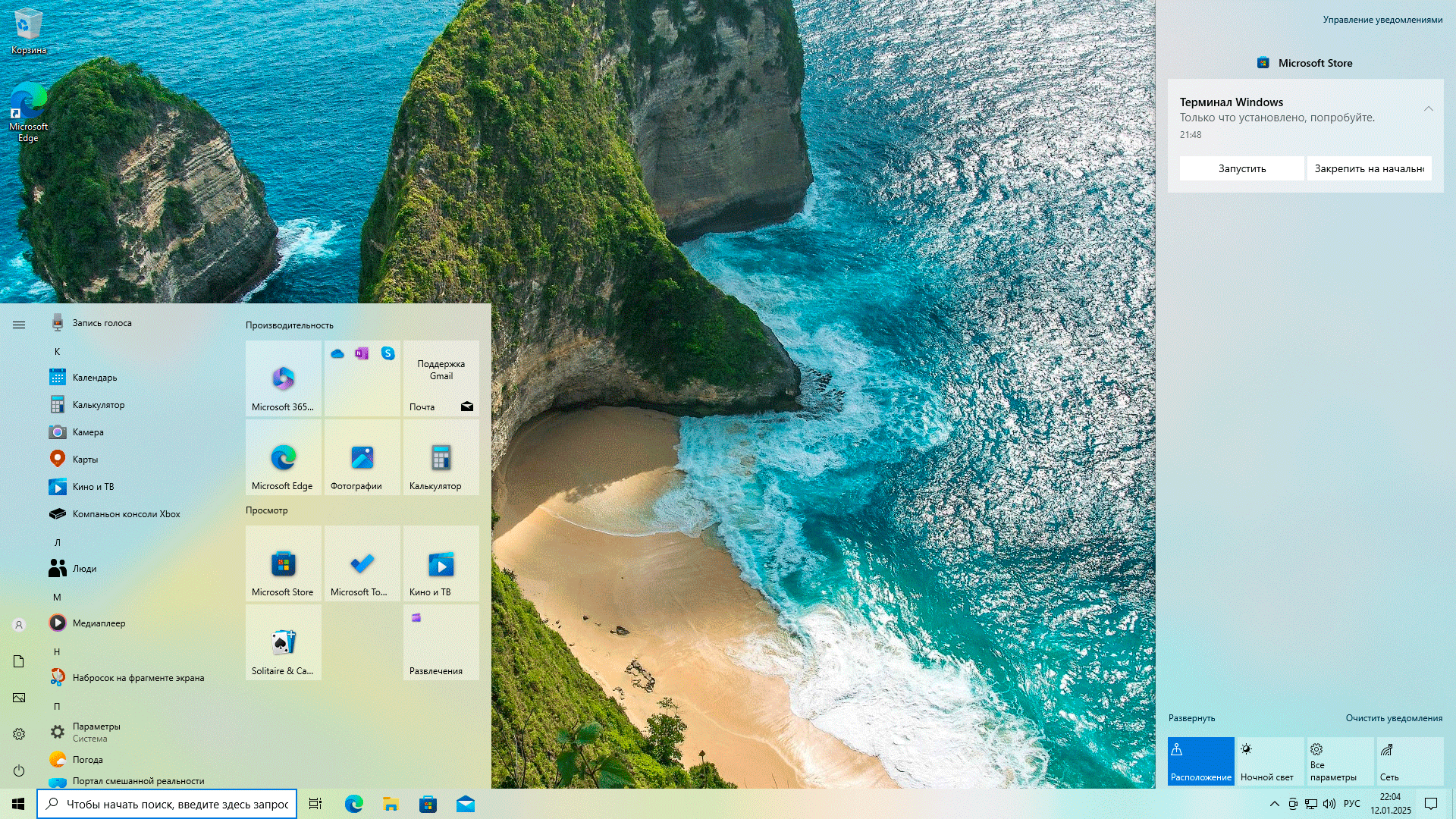This screenshot has height=819, width=1456.
Task: Open Mail app from the taskbar
Action: [x=465, y=804]
